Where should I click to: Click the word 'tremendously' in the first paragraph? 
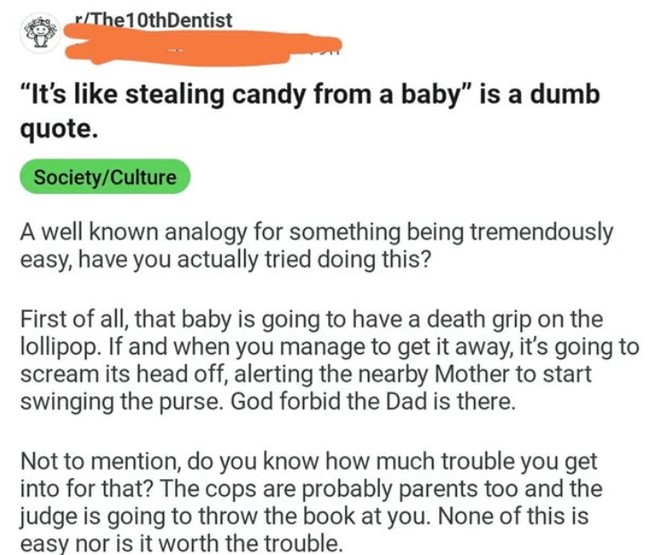click(x=541, y=232)
